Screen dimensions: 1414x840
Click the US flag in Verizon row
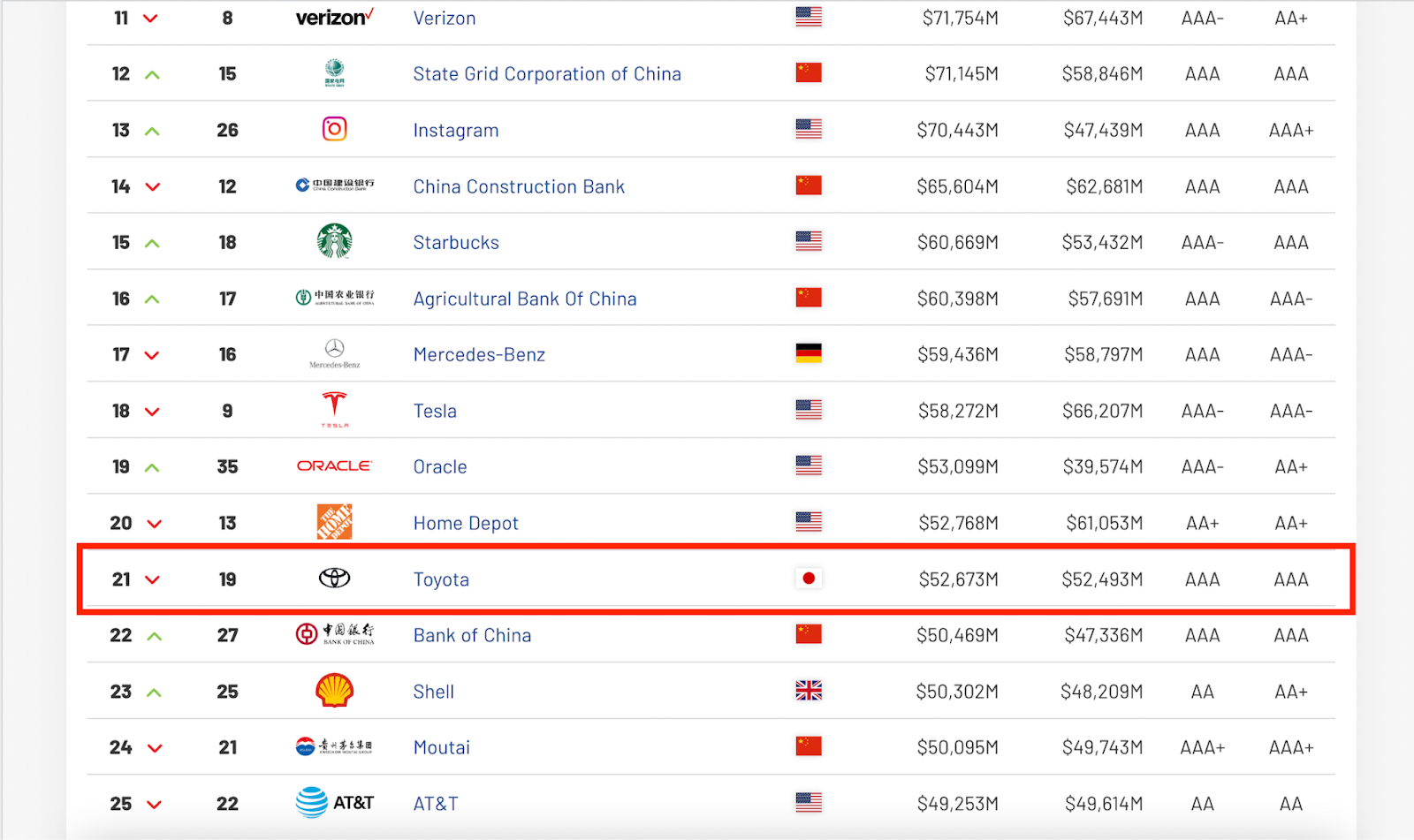pyautogui.click(x=809, y=17)
